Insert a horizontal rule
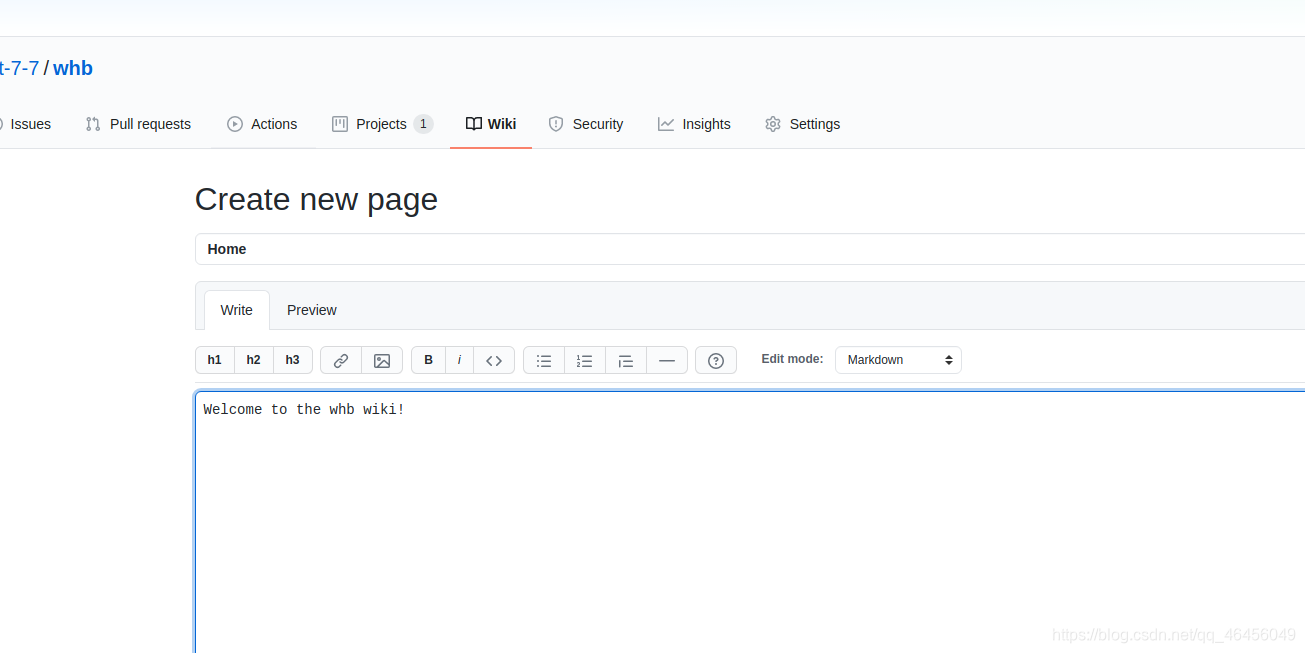This screenshot has width=1305, height=653. point(667,360)
